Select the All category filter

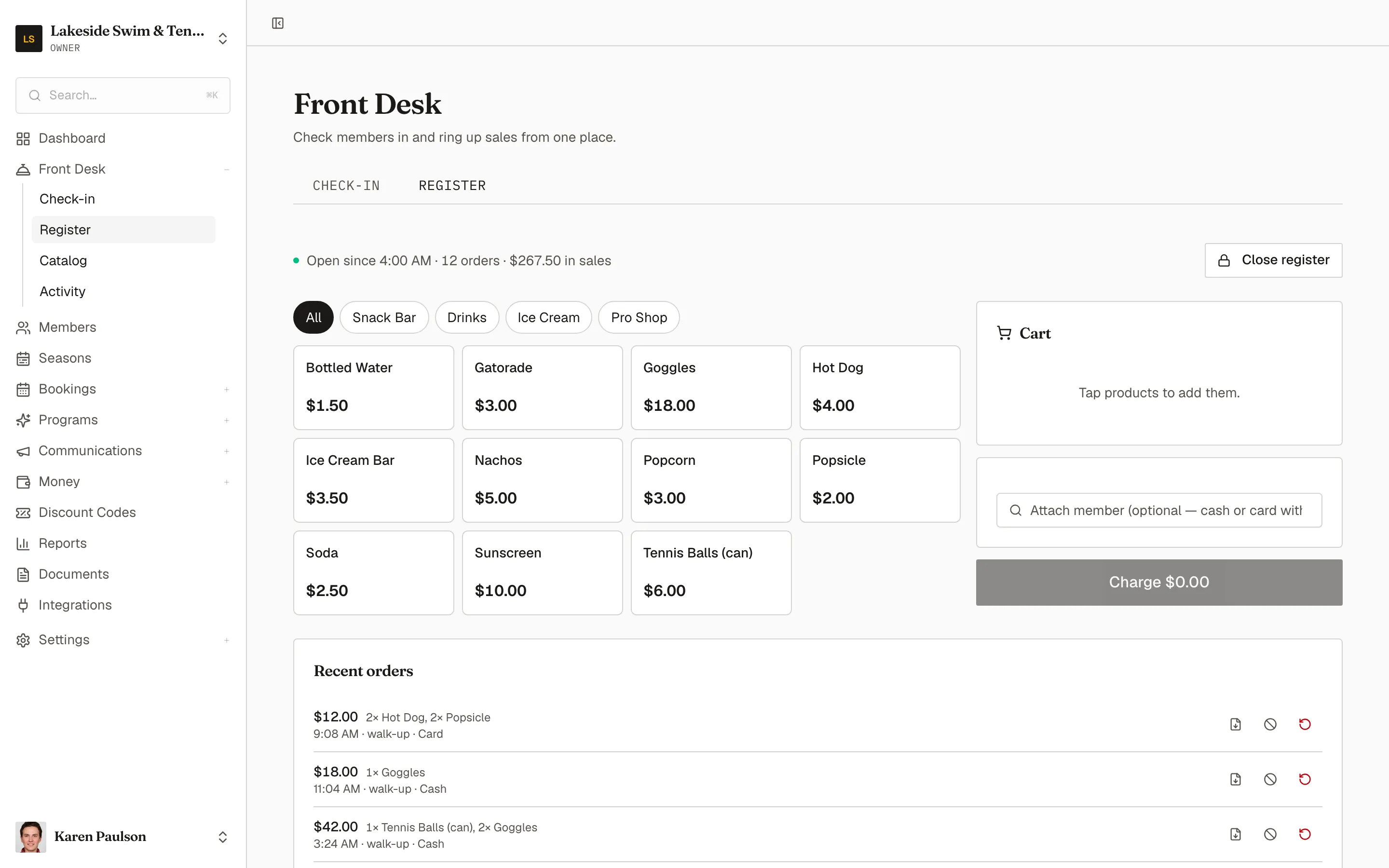313,317
